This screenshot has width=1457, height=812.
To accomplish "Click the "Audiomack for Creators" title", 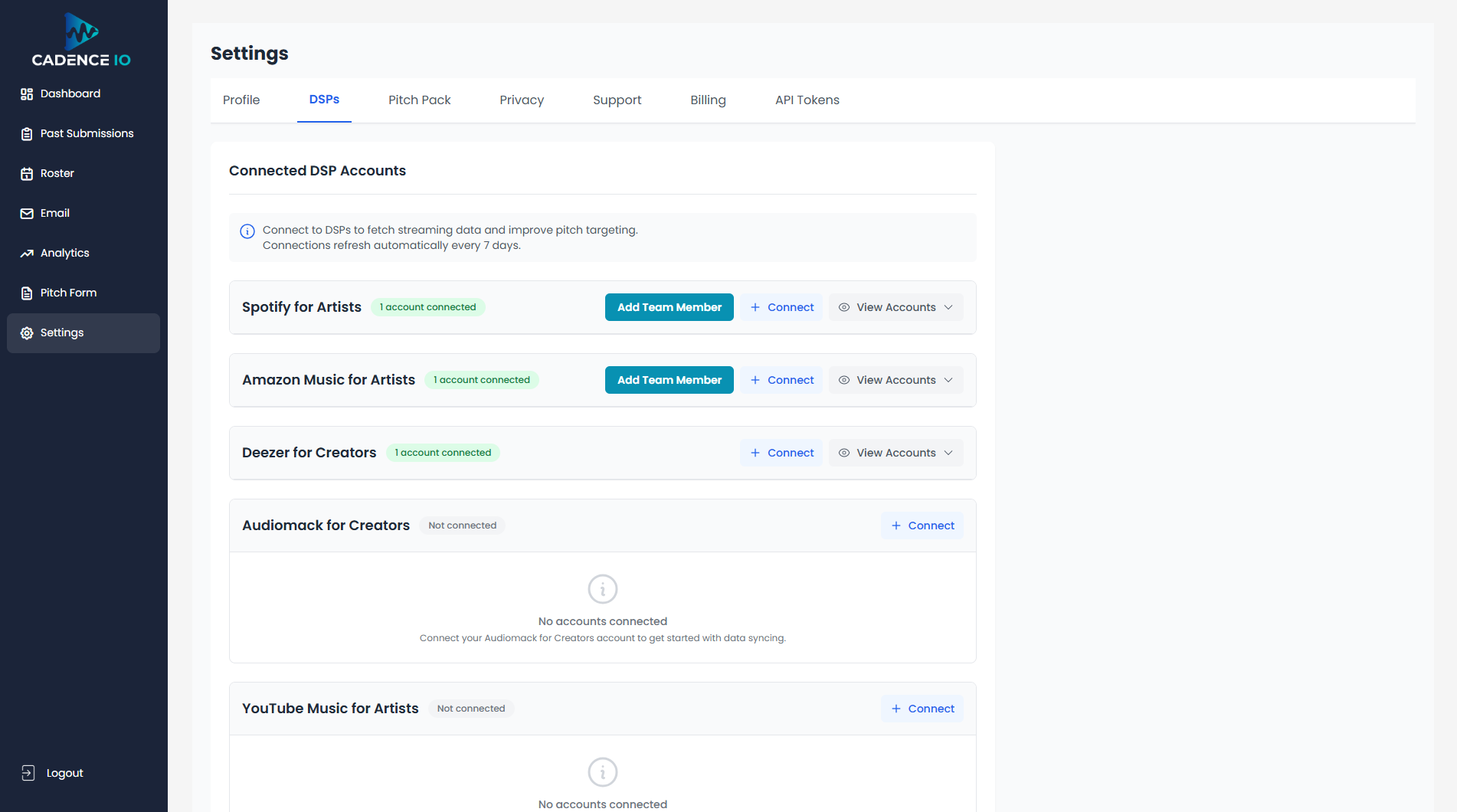I will tap(326, 526).
